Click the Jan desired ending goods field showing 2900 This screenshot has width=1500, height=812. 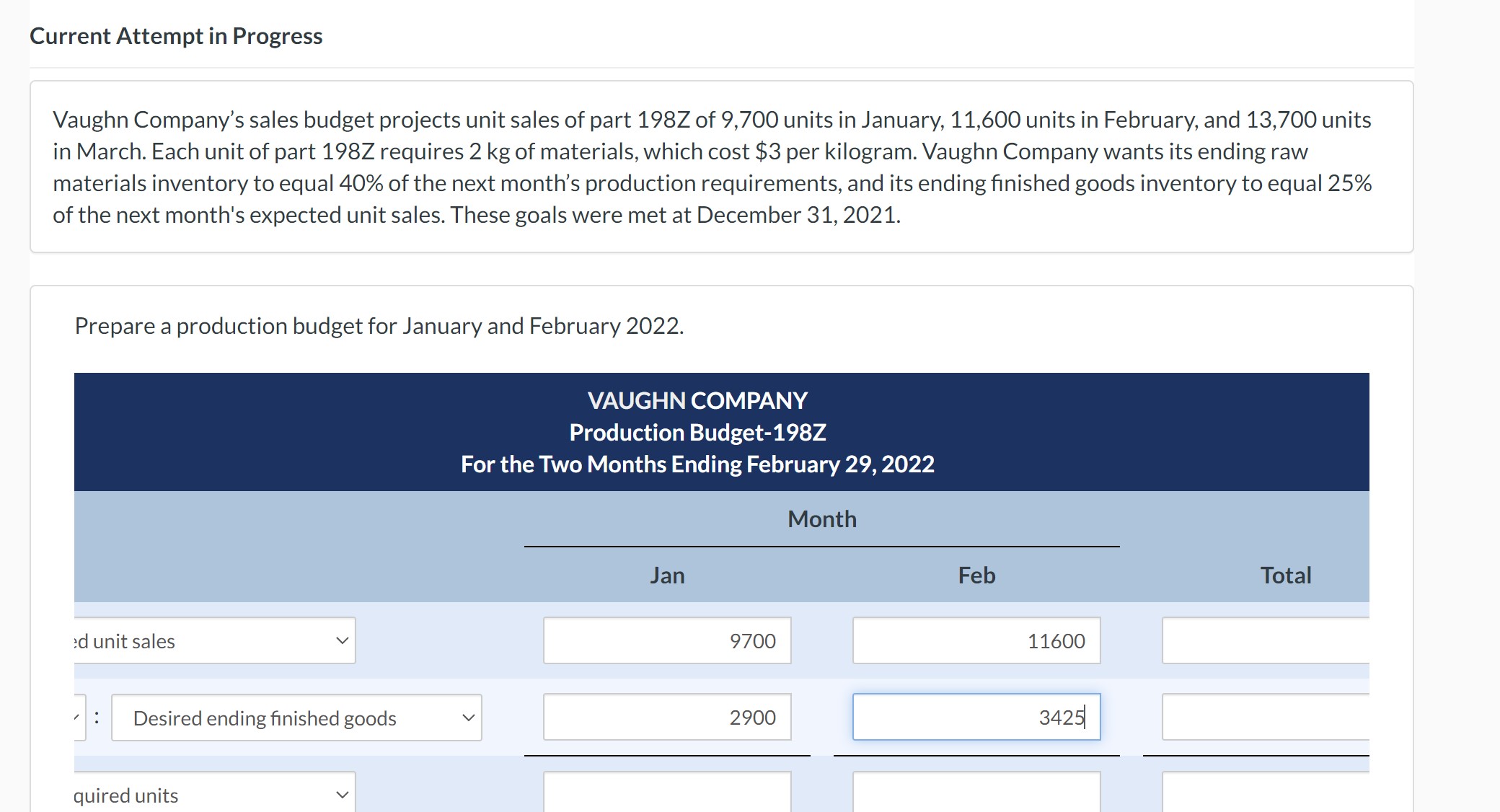point(667,718)
